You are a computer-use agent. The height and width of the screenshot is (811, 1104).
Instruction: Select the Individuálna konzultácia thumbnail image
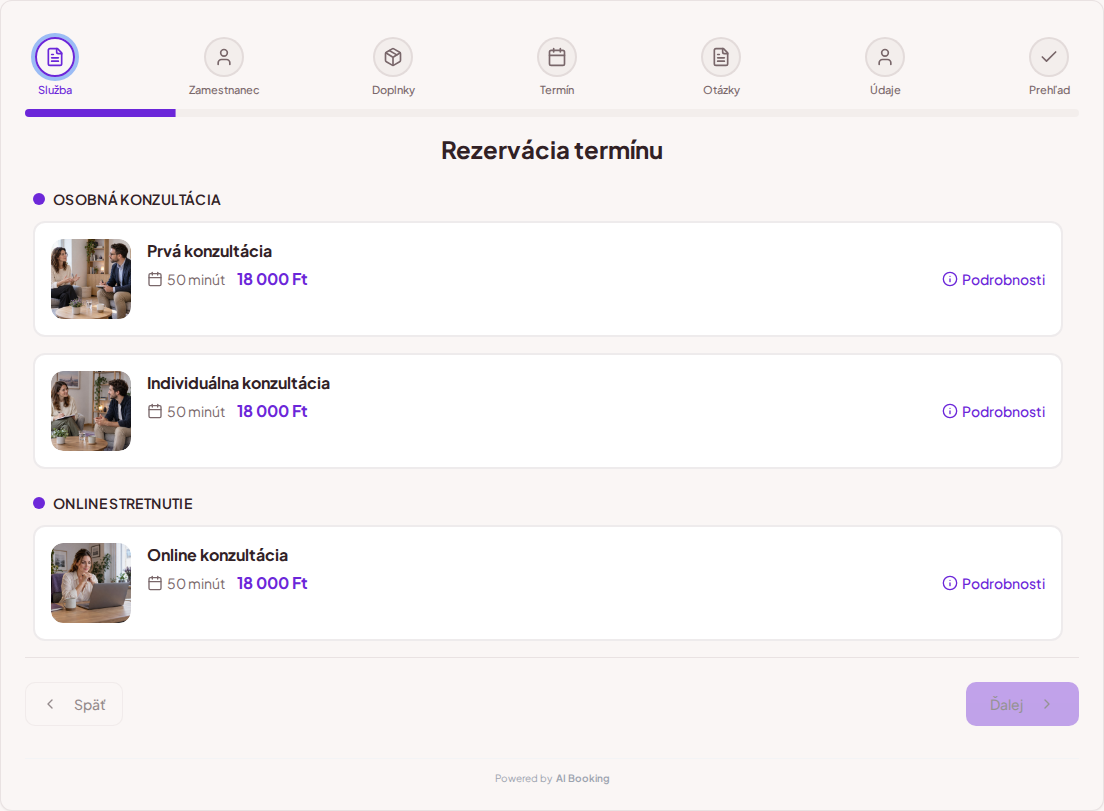click(x=91, y=411)
